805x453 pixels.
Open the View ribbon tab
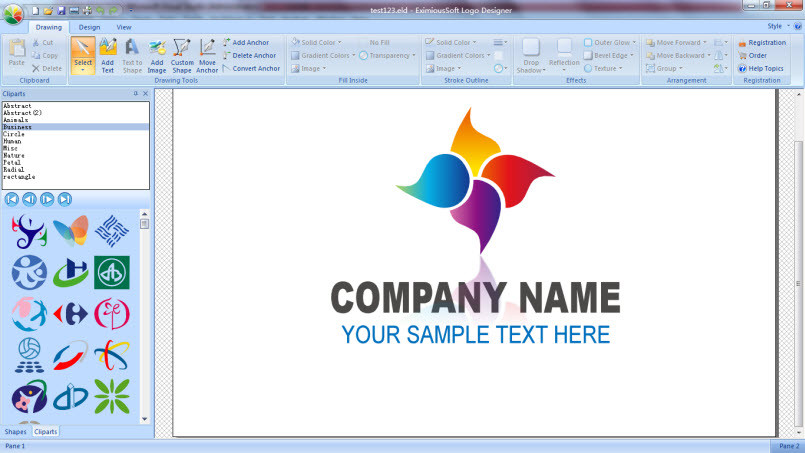coord(124,27)
